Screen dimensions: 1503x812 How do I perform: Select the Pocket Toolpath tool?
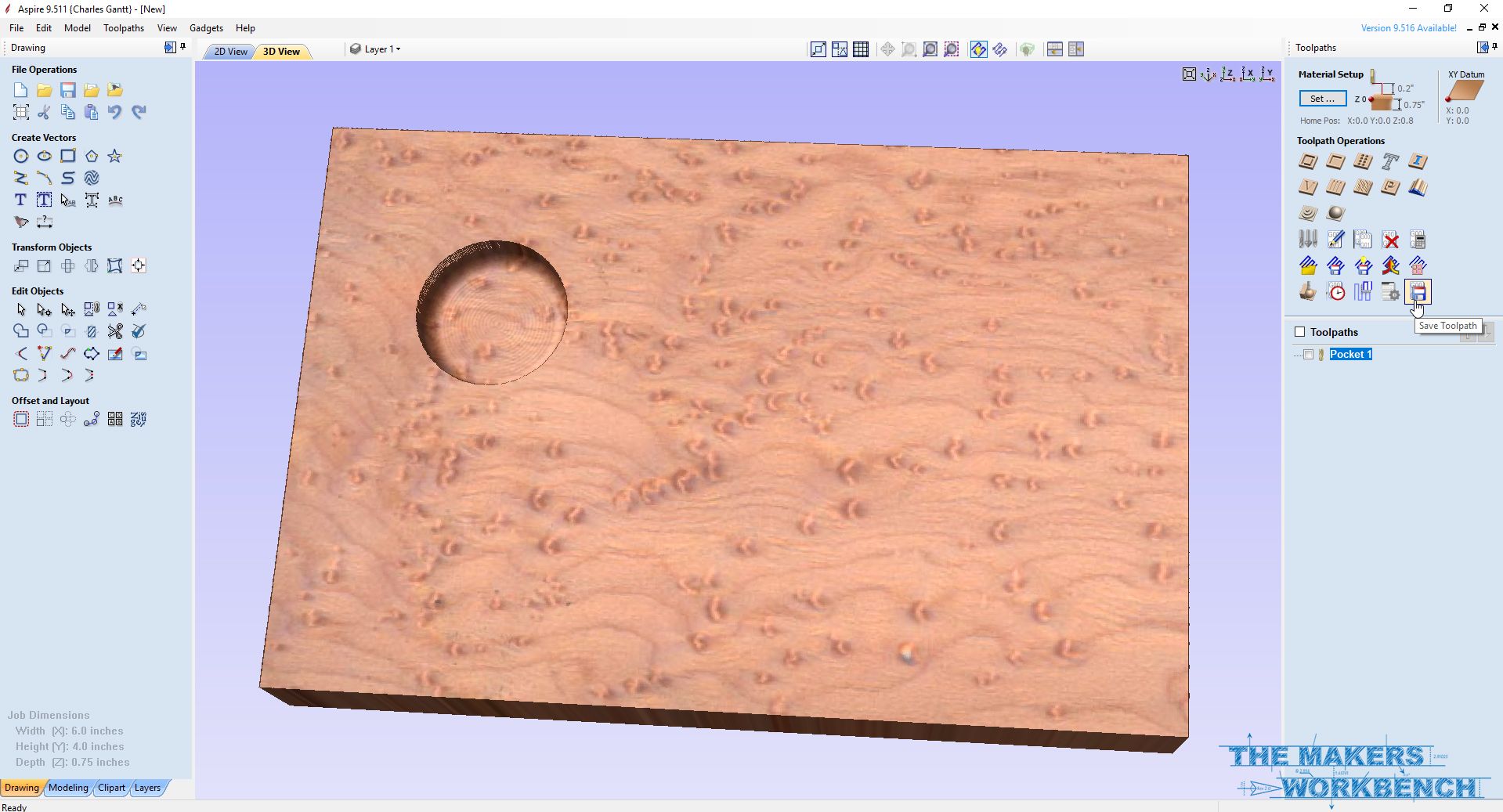[1335, 162]
